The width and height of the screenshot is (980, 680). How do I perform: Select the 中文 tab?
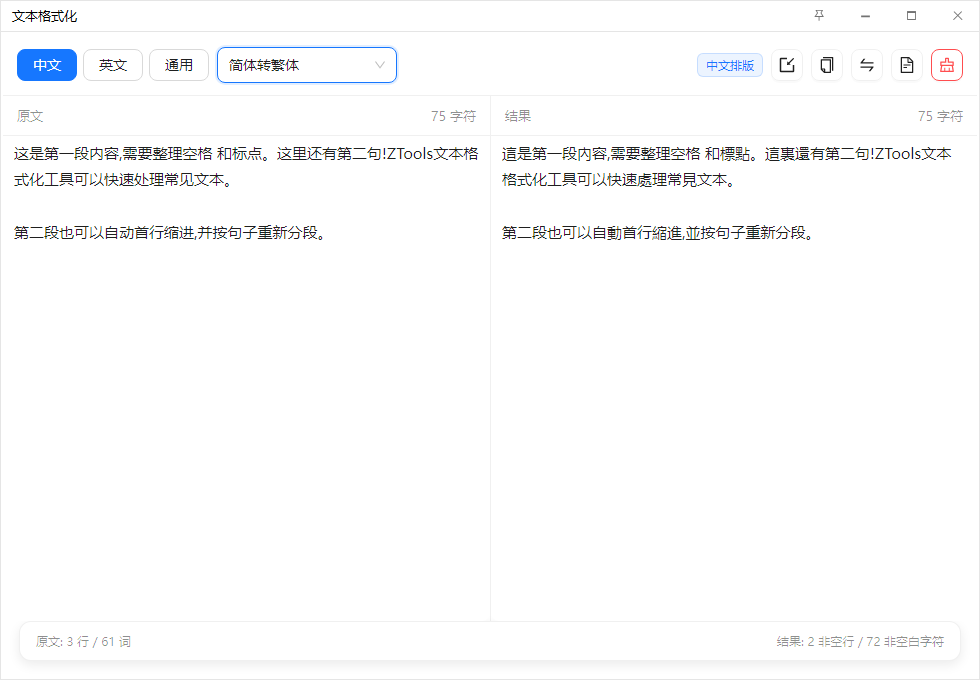pyautogui.click(x=47, y=65)
